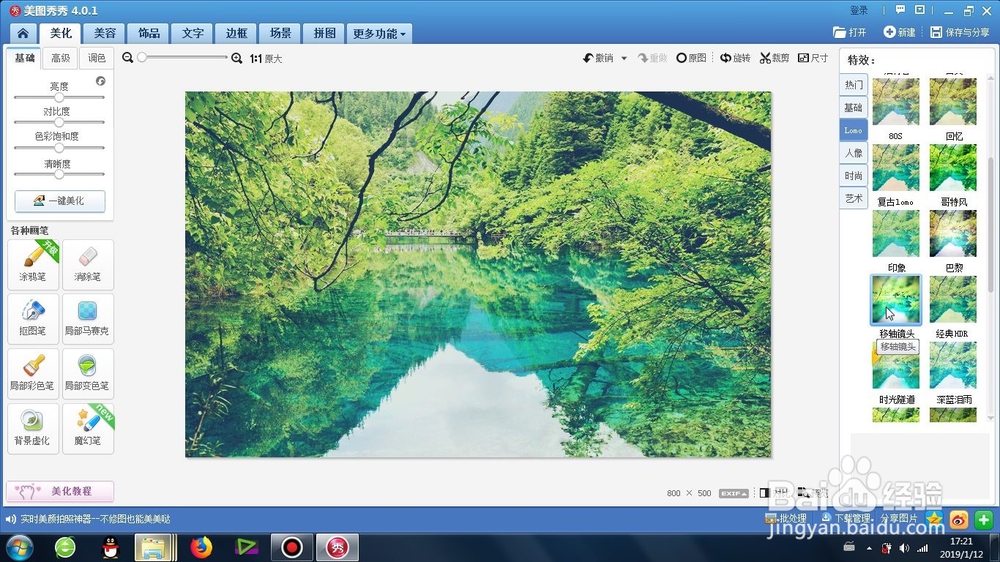
Task: Select the 局部变色笔 recolor pen
Action: (88, 373)
